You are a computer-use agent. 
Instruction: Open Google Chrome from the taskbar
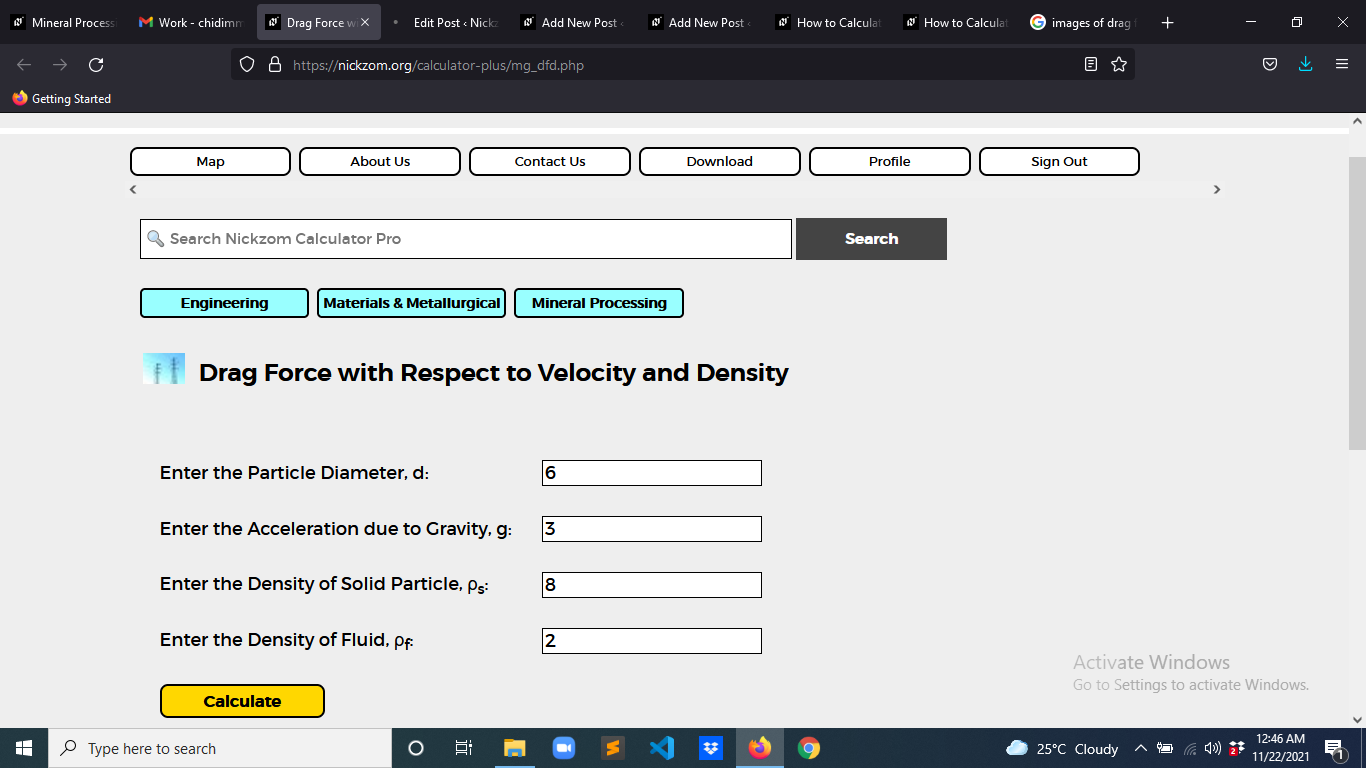tap(809, 748)
